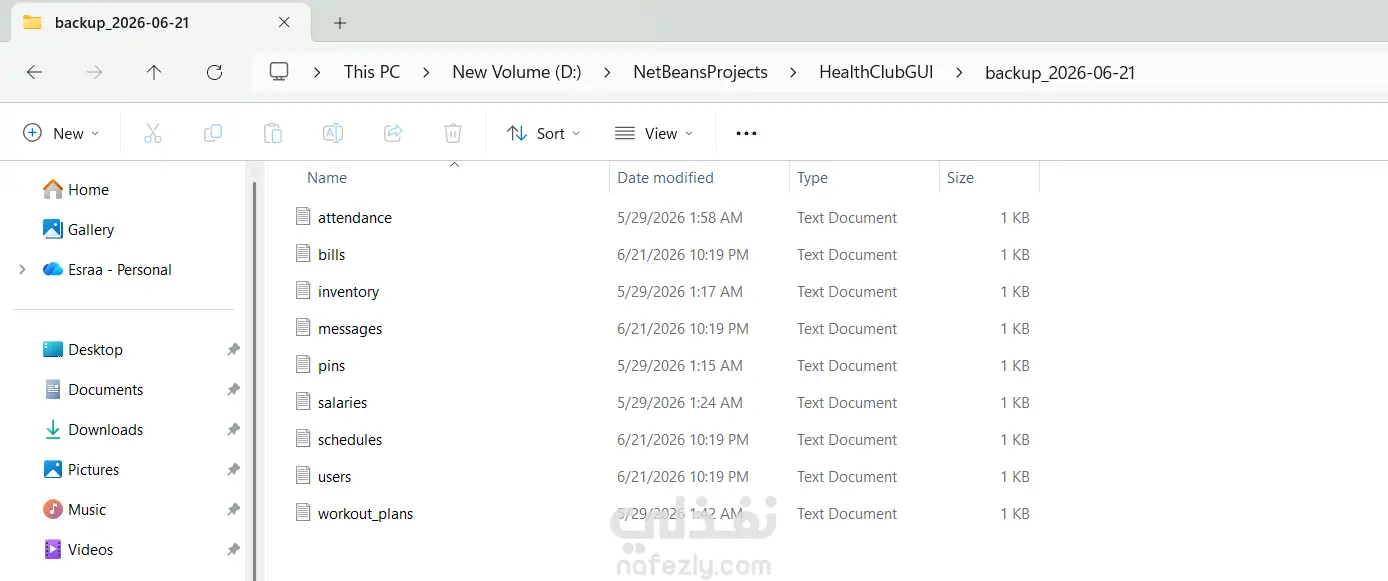
Task: Select the attendance file name
Action: [355, 218]
